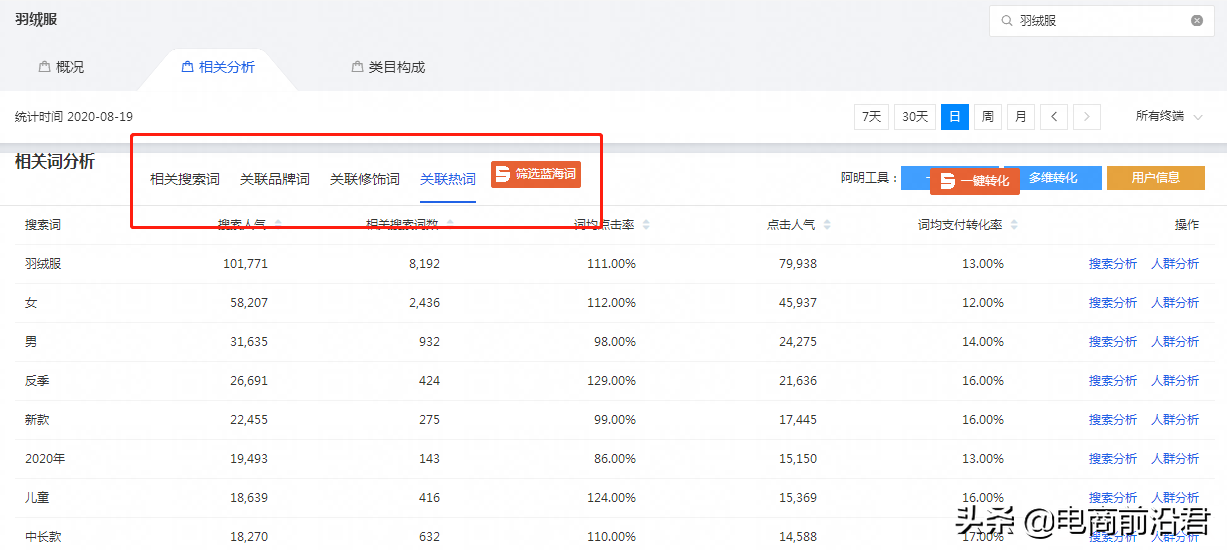Click the 129.00% click rate value
Screen dimensions: 1227x553
click(x=612, y=381)
